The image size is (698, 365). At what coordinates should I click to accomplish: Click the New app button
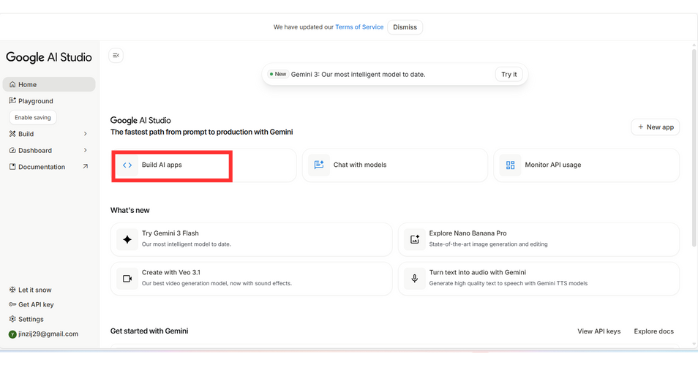coord(655,127)
